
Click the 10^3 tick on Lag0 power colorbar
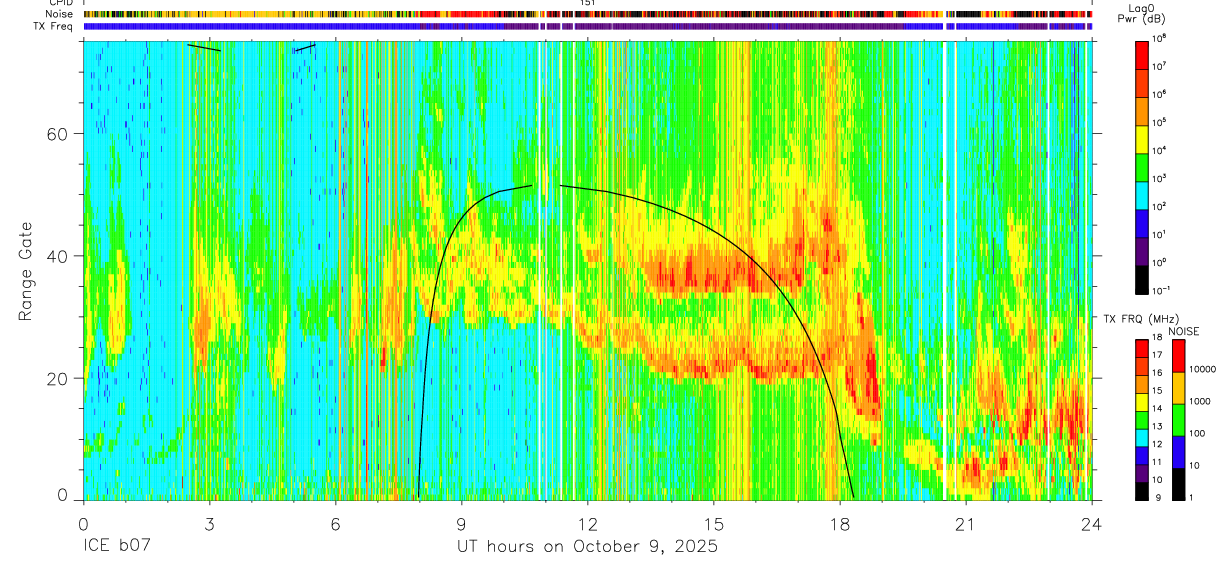pyautogui.click(x=1158, y=178)
